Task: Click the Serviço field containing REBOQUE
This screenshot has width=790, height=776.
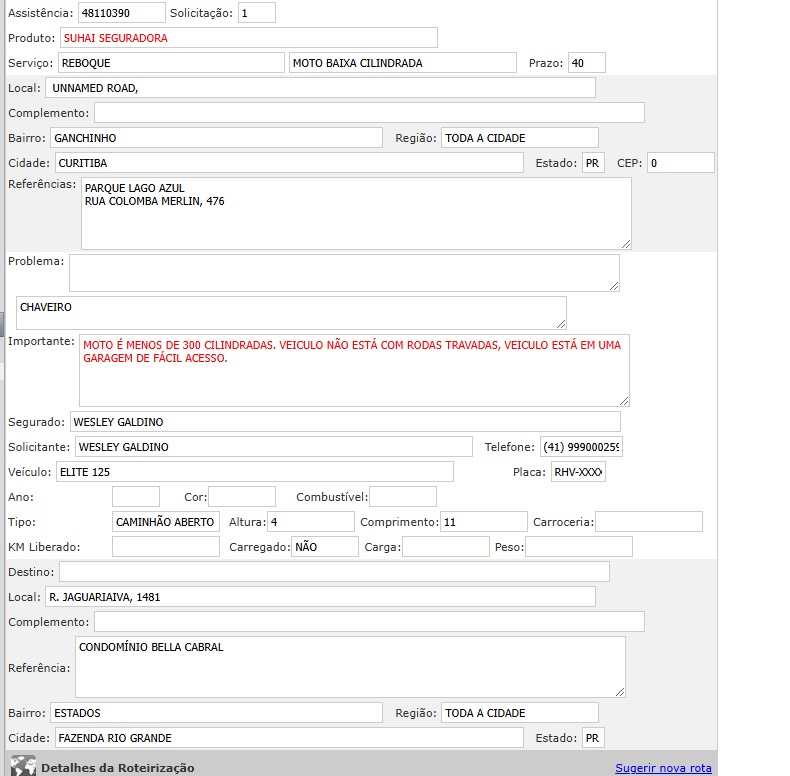Action: coord(171,63)
